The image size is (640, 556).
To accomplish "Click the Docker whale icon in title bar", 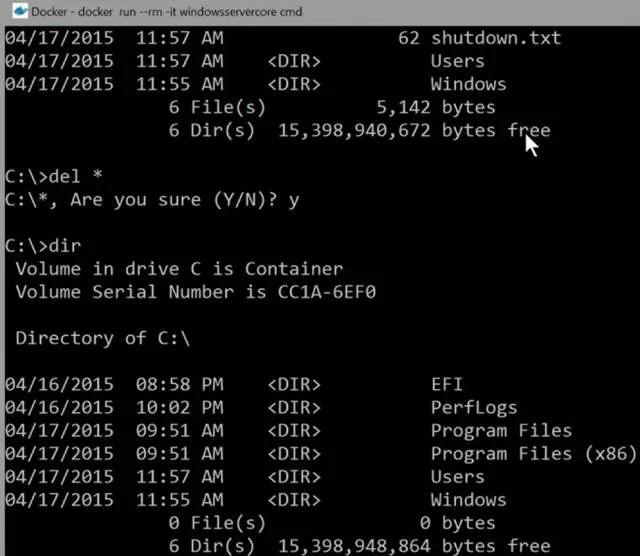I will 20,11.
